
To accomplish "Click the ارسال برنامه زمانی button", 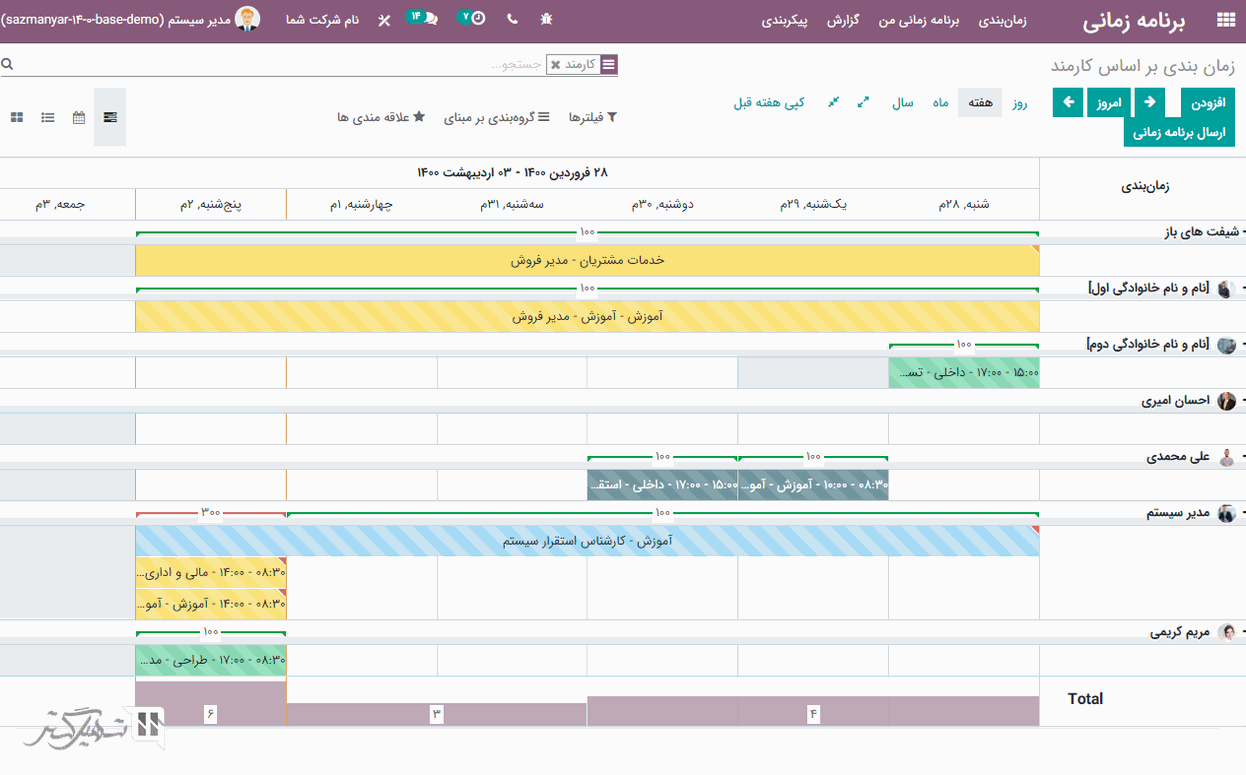I will tap(1179, 132).
